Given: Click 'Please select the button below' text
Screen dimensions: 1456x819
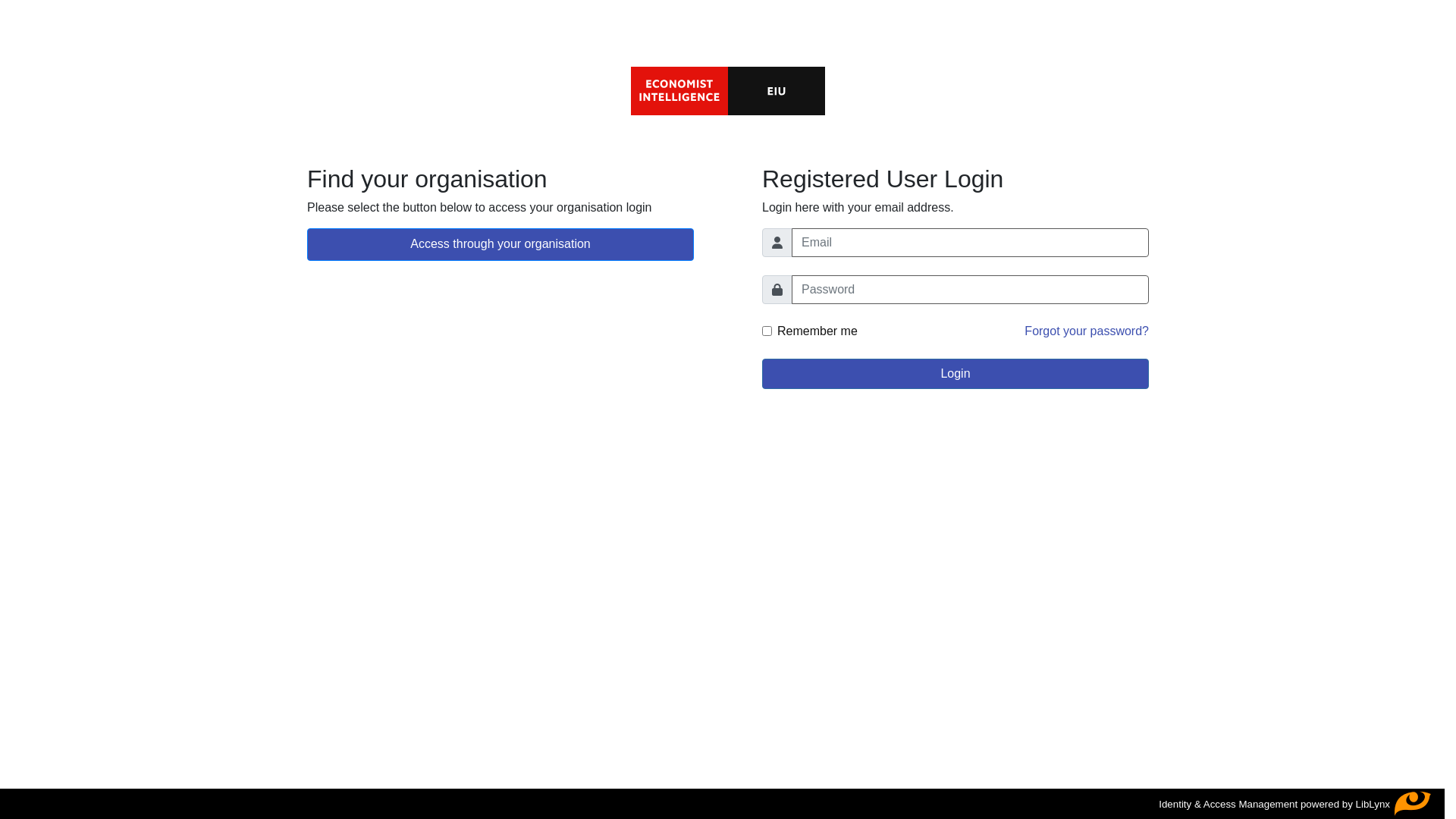Looking at the screenshot, I should (479, 208).
